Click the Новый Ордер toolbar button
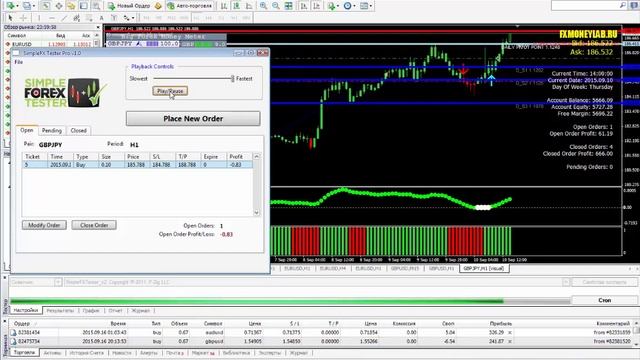The height and width of the screenshot is (360, 640). [x=129, y=6]
